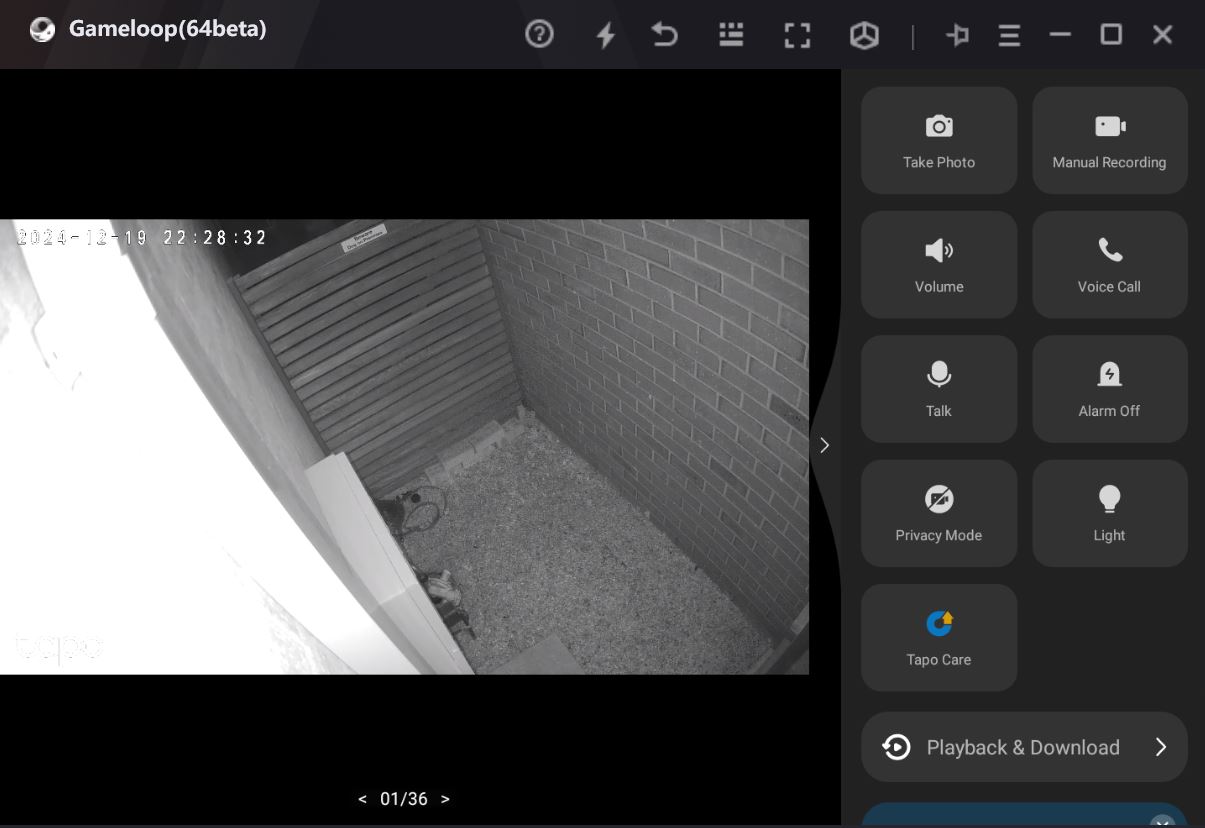
Task: Collapse the side control panel arrow
Action: click(x=824, y=445)
